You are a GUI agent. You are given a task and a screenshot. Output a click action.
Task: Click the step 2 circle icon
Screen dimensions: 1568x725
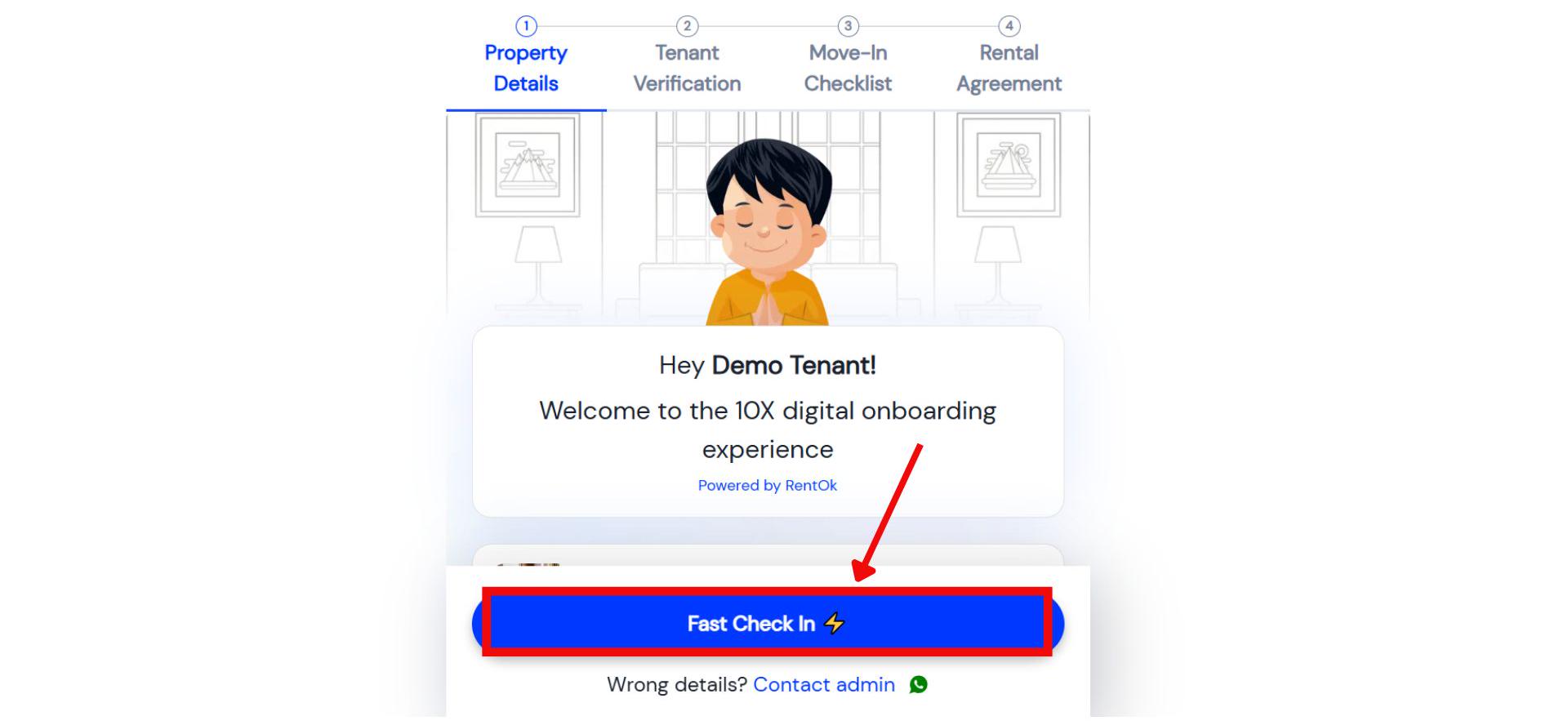coord(687,26)
